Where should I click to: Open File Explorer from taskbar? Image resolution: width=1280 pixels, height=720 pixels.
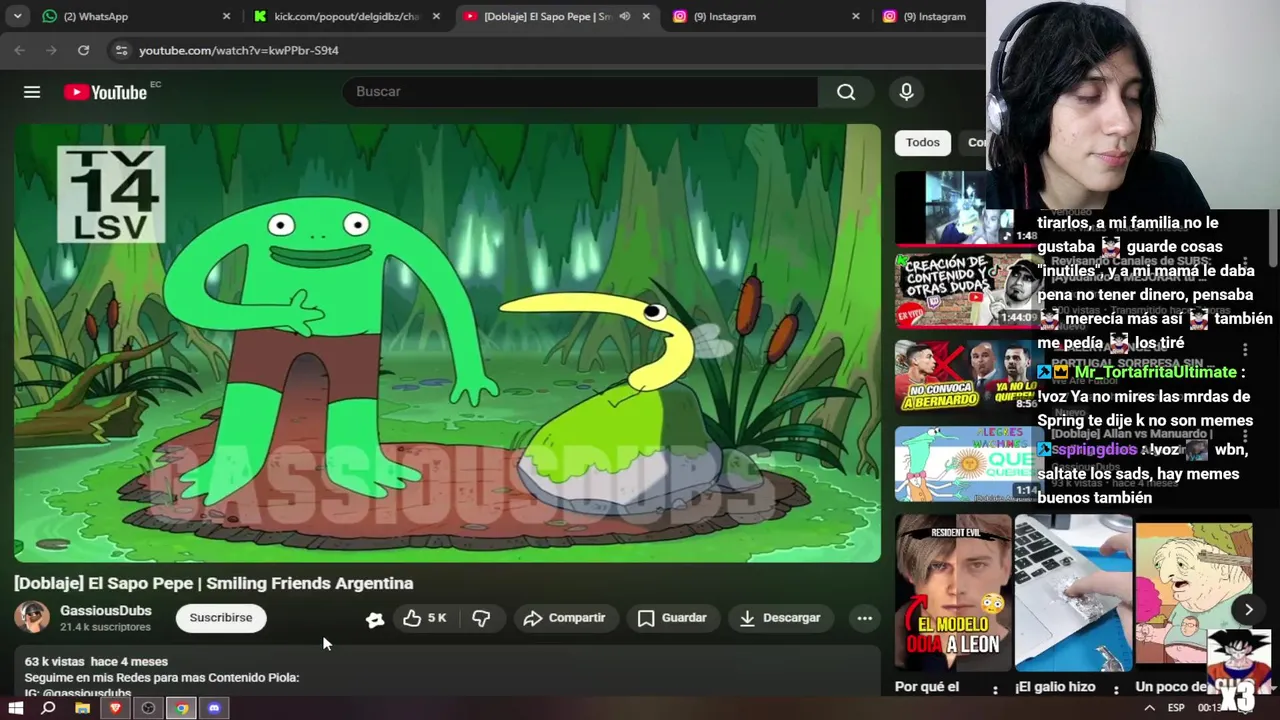pos(83,708)
